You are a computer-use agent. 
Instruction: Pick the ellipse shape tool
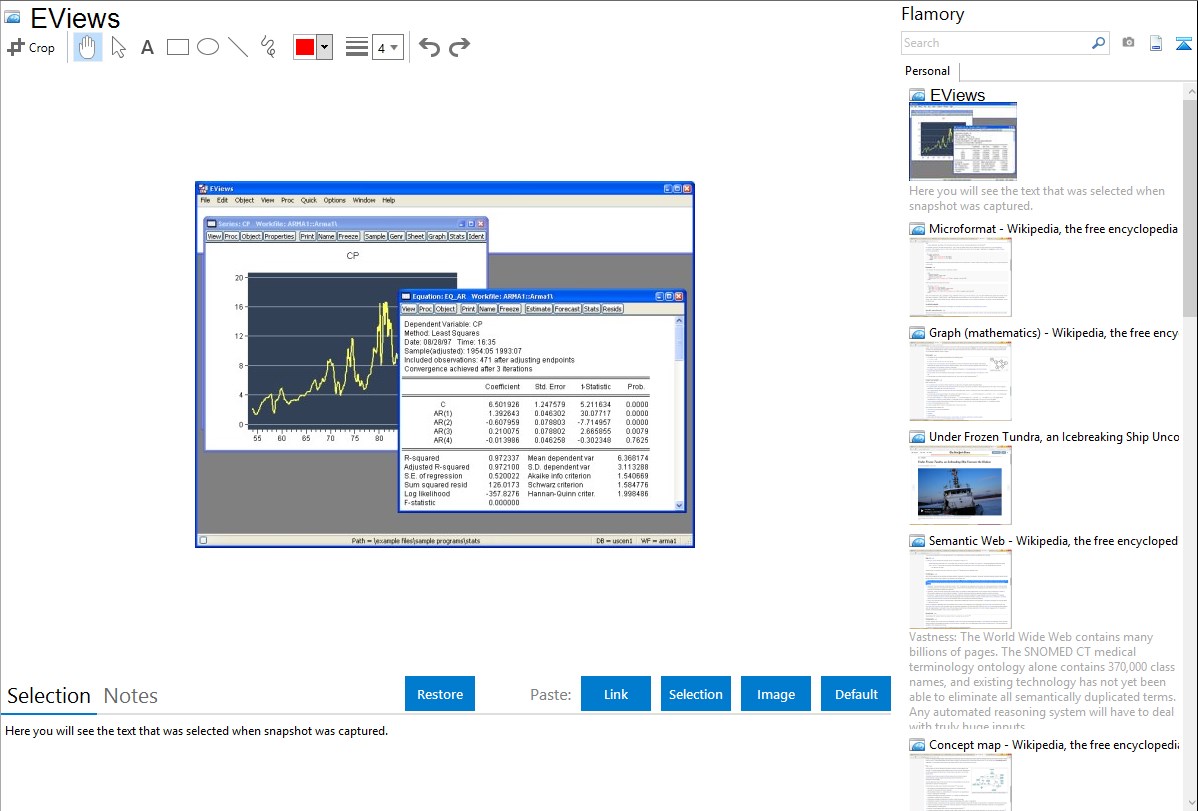click(x=208, y=47)
